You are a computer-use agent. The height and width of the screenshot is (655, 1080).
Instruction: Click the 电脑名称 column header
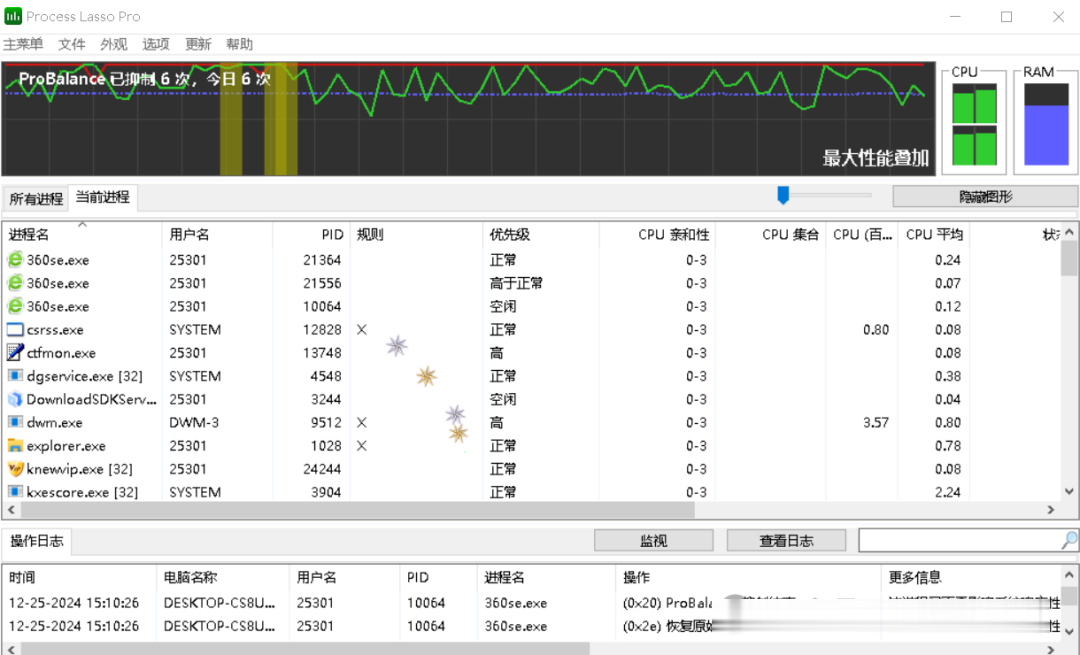point(223,577)
